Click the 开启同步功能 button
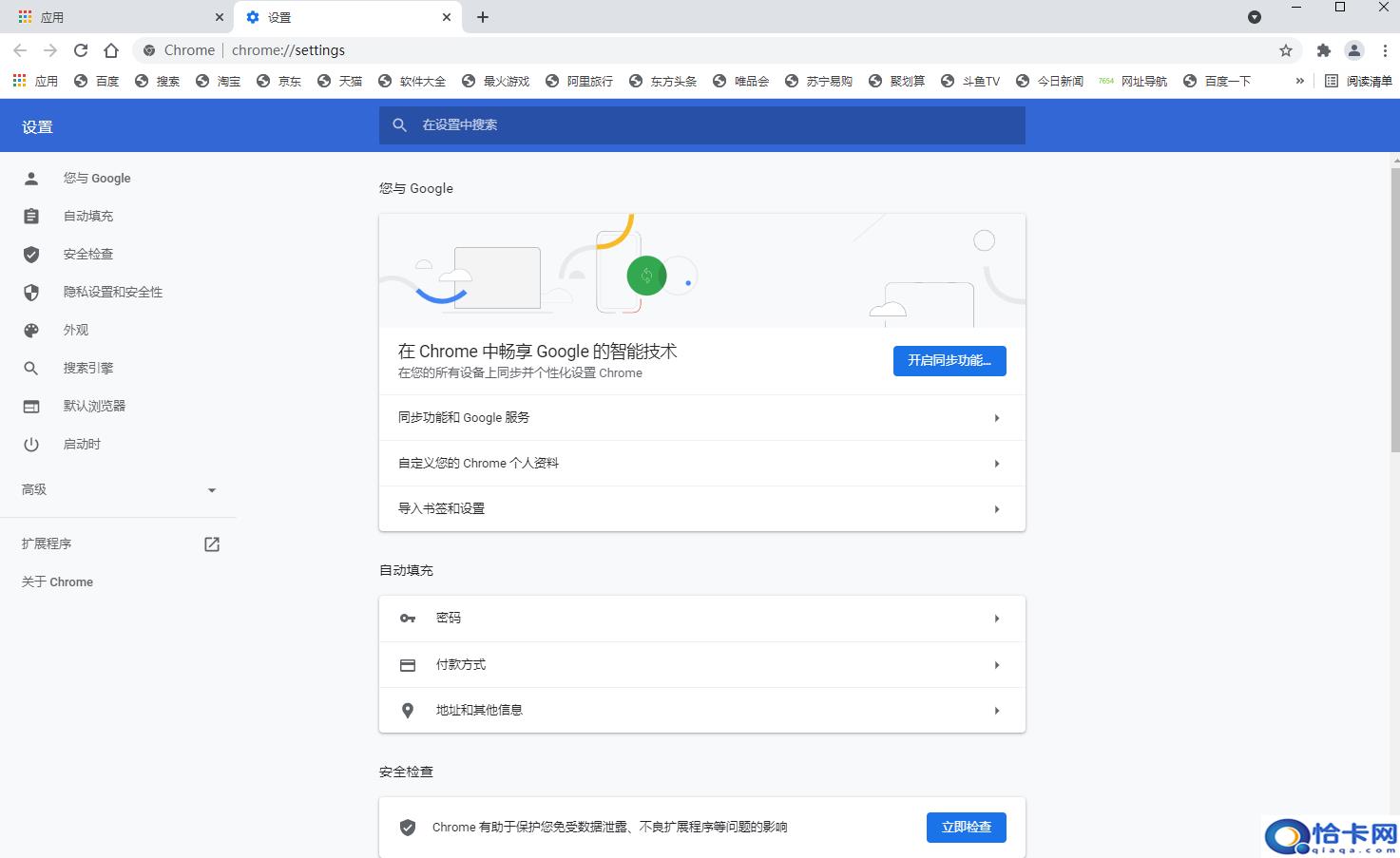The width and height of the screenshot is (1400, 858). 949,361
